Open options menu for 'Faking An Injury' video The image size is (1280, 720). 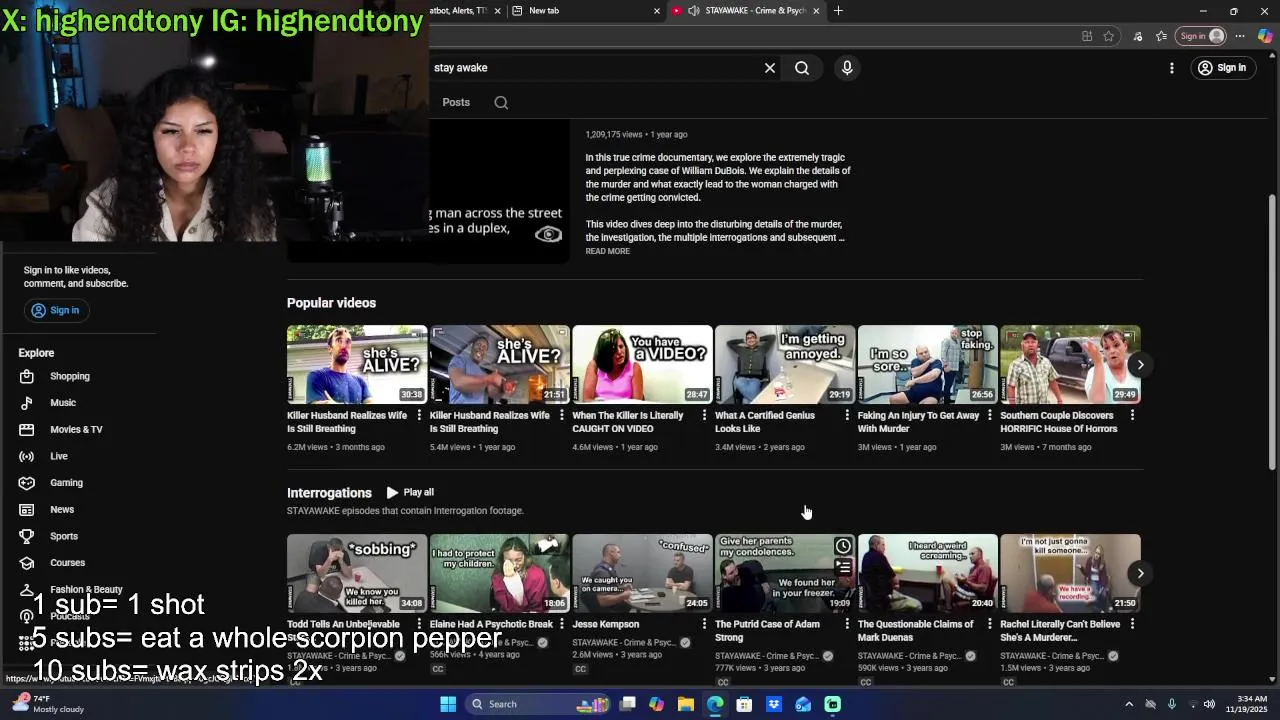click(x=990, y=415)
